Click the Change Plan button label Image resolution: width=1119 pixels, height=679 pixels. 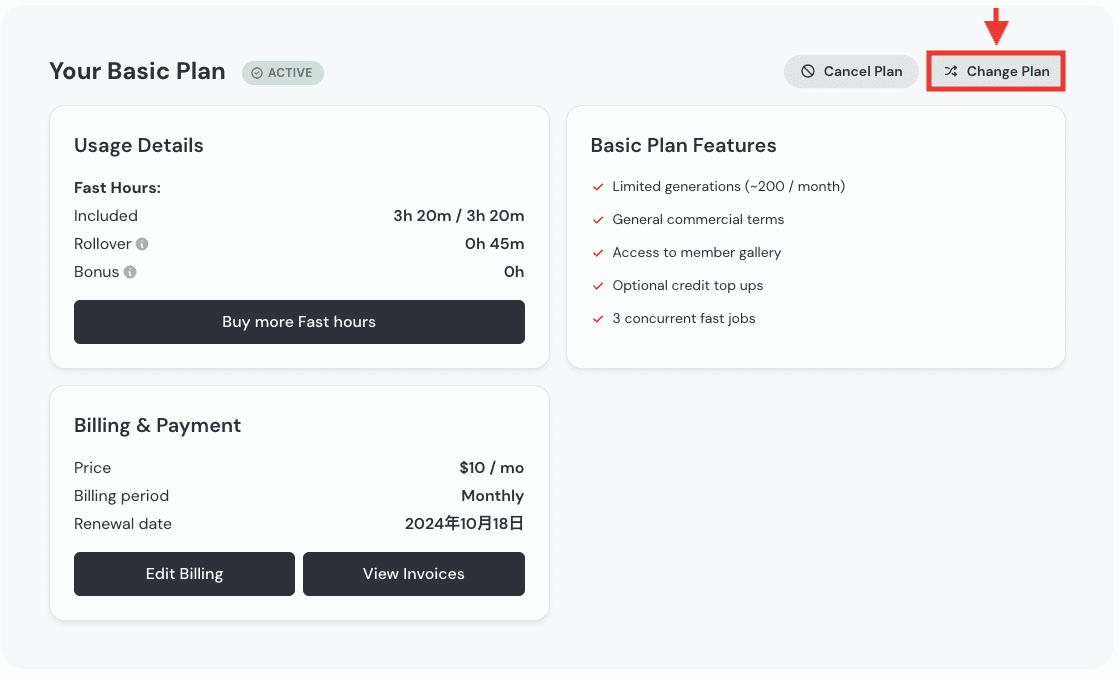tap(1008, 72)
